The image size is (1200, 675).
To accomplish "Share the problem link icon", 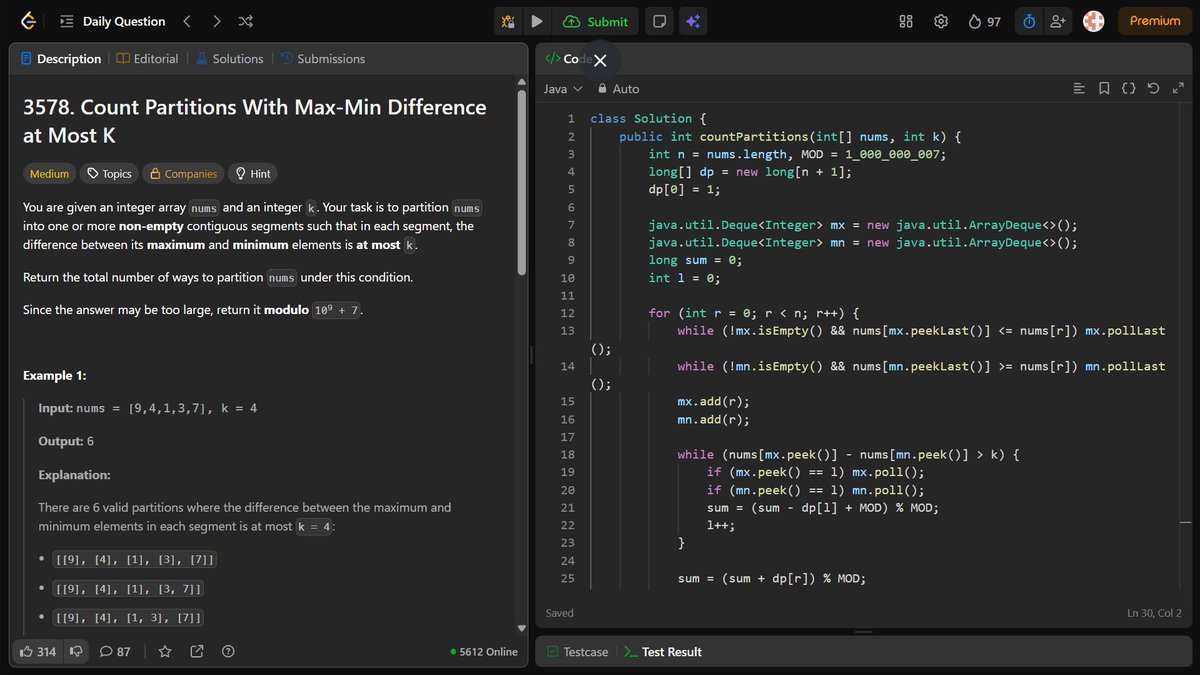I will pos(197,652).
